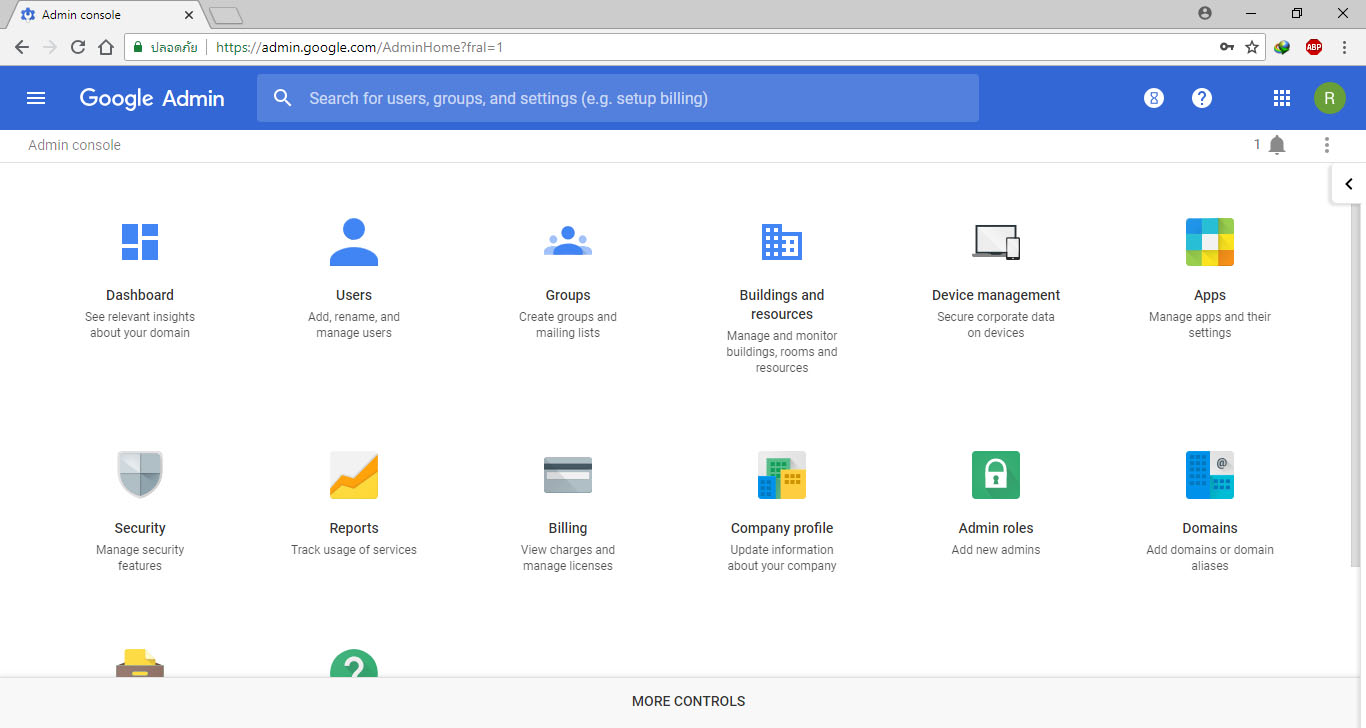Expand the side panel chevron arrow
Viewport: 1366px width, 728px height.
tap(1348, 184)
